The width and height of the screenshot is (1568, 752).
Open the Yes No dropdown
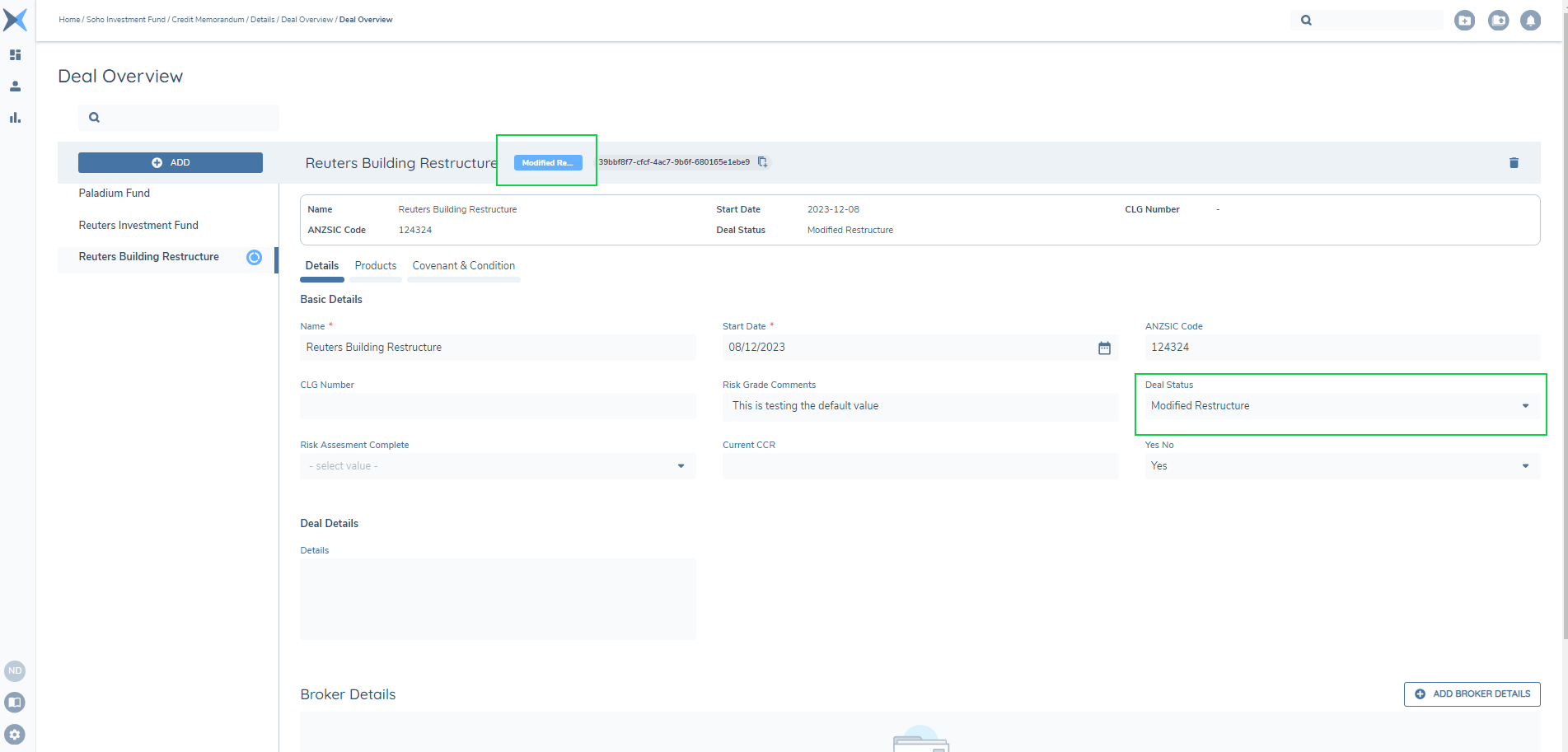pos(1524,466)
